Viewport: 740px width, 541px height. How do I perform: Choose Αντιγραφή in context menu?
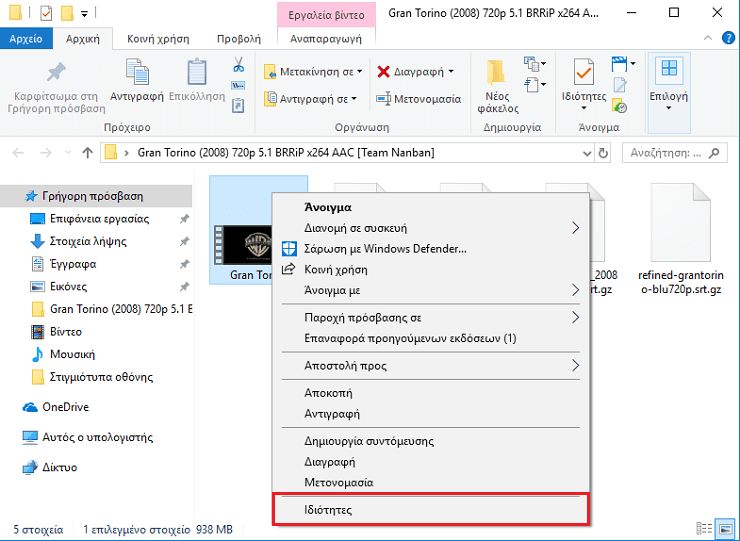tap(430, 414)
